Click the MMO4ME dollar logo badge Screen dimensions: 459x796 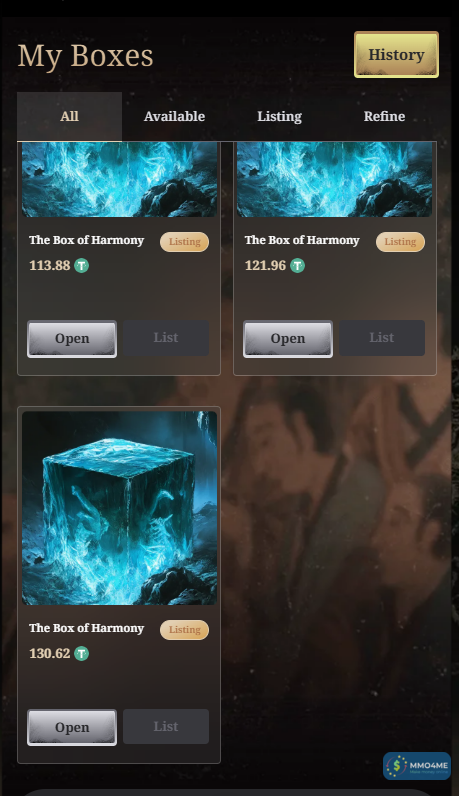pos(417,766)
